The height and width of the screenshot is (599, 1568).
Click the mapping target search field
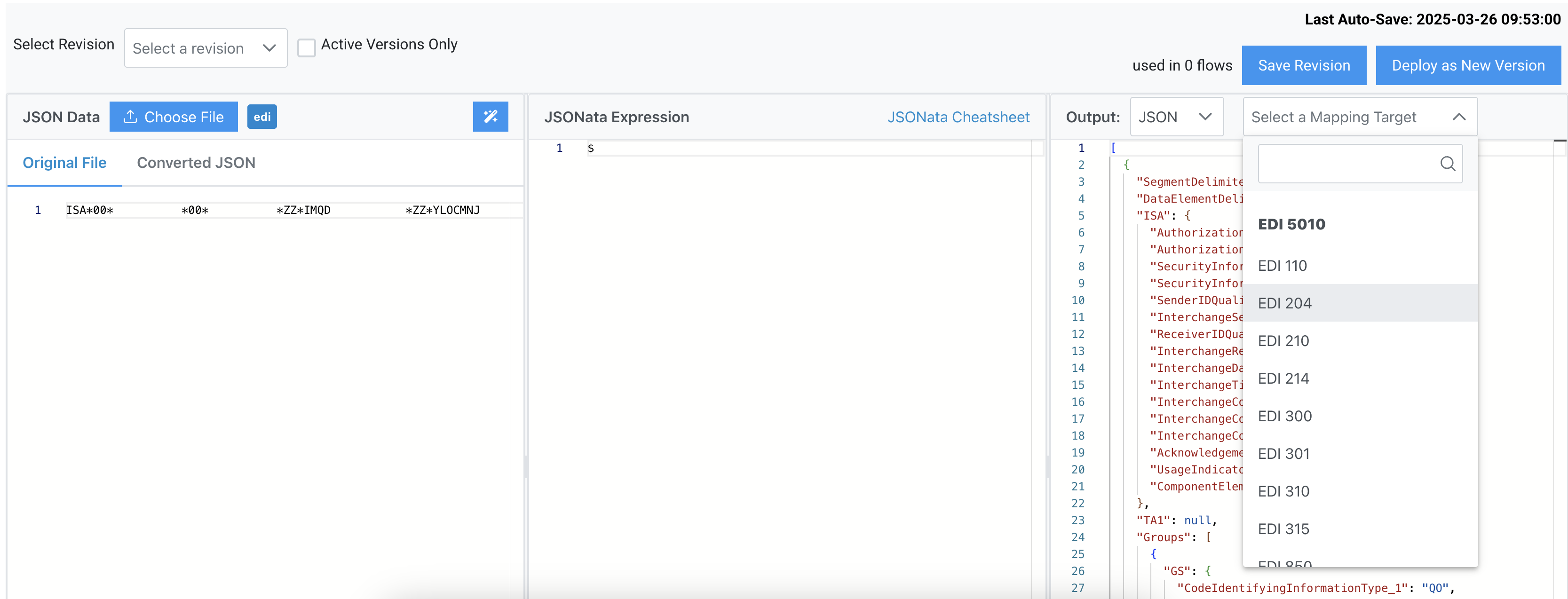click(1345, 163)
